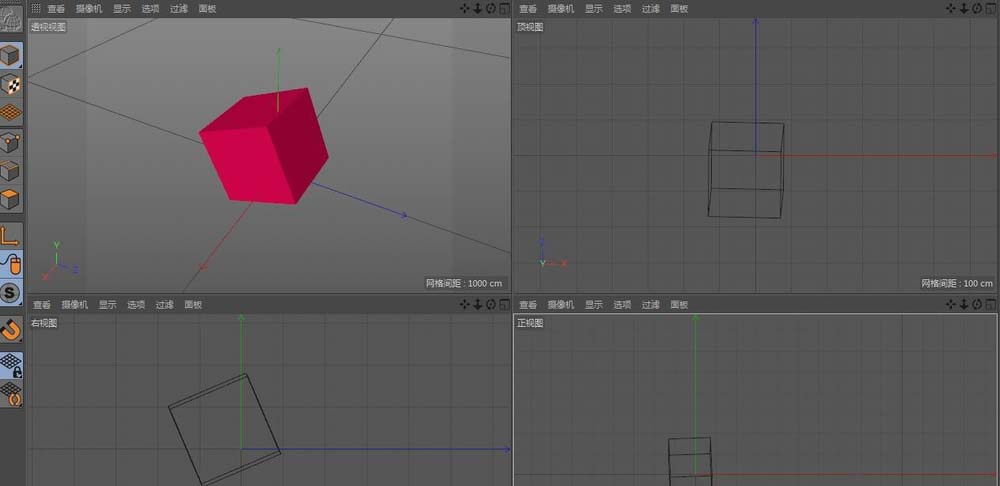Select the Model mode cube icon
The image size is (1000, 486).
(11, 54)
